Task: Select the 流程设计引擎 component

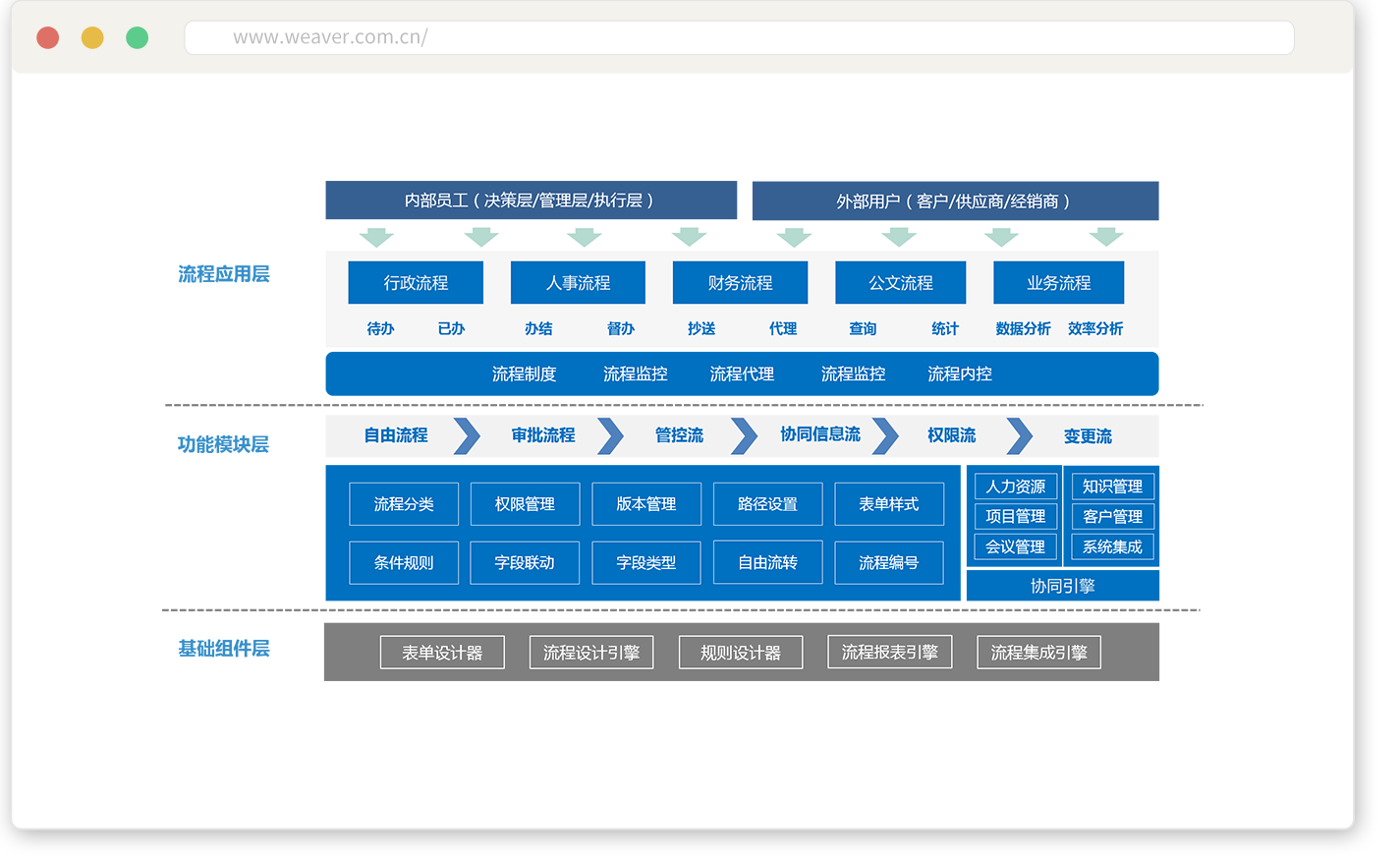Action: click(x=591, y=653)
